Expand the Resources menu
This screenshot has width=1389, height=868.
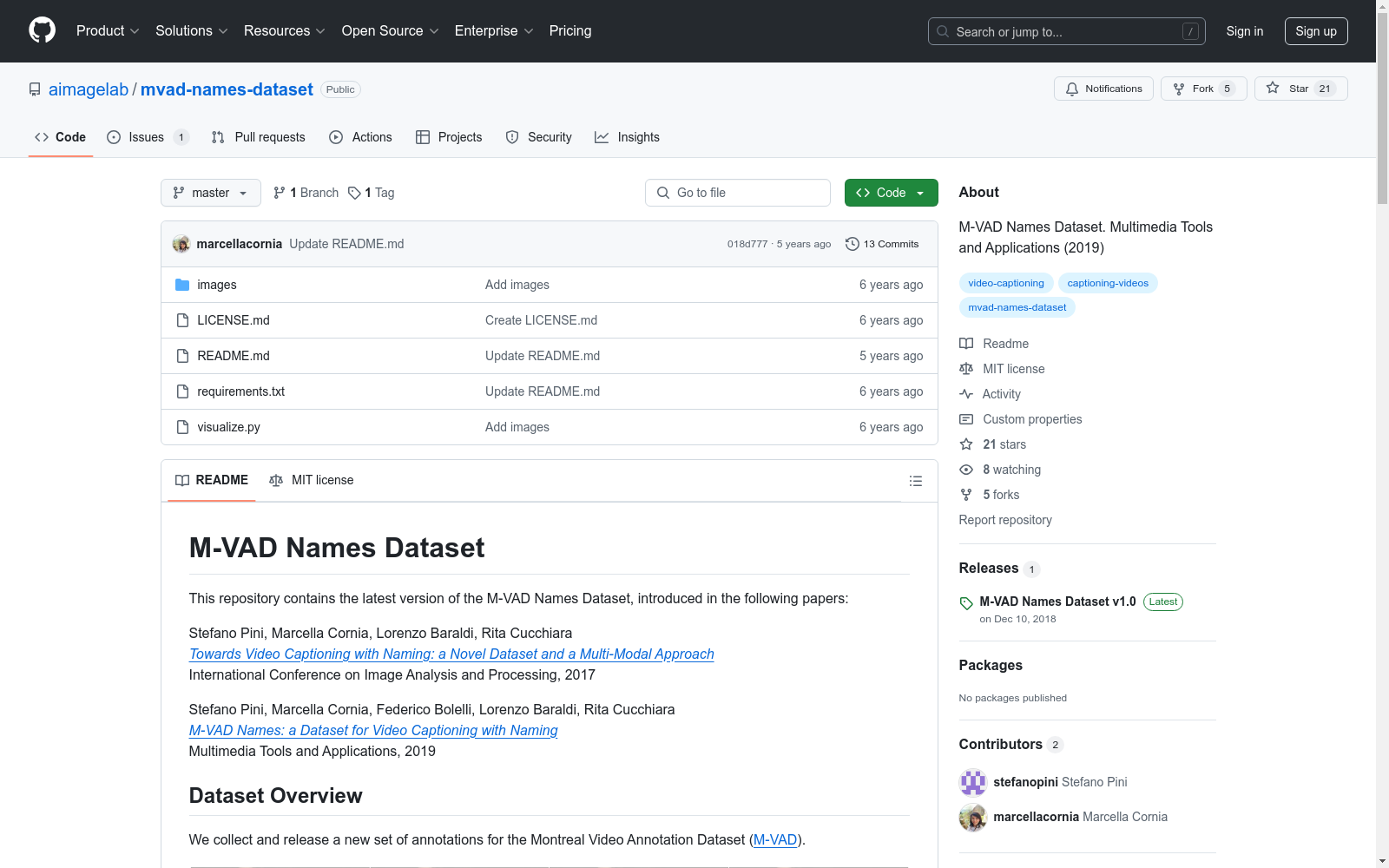[x=285, y=31]
